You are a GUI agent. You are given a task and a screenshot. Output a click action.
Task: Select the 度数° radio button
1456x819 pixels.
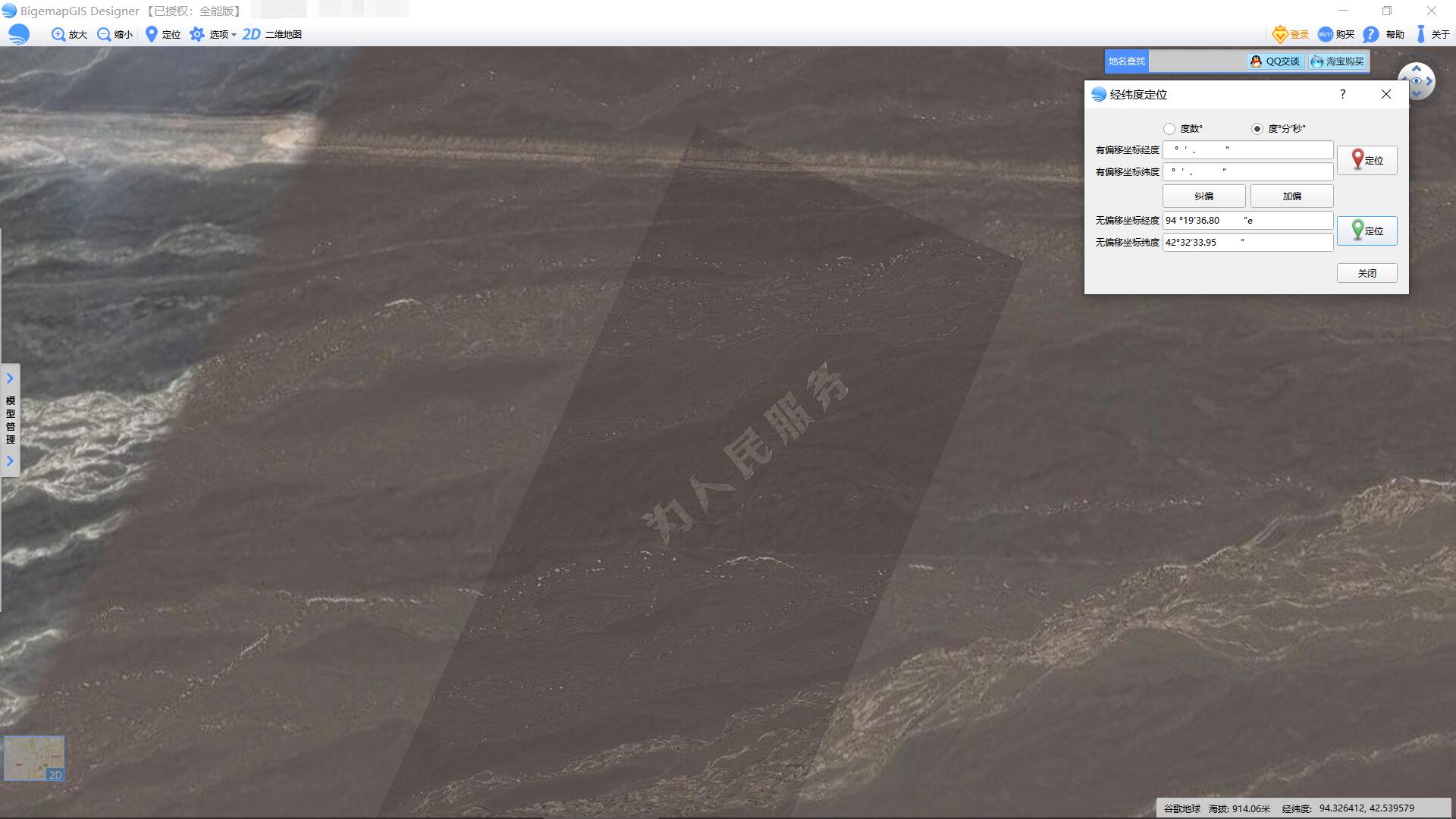click(1169, 129)
